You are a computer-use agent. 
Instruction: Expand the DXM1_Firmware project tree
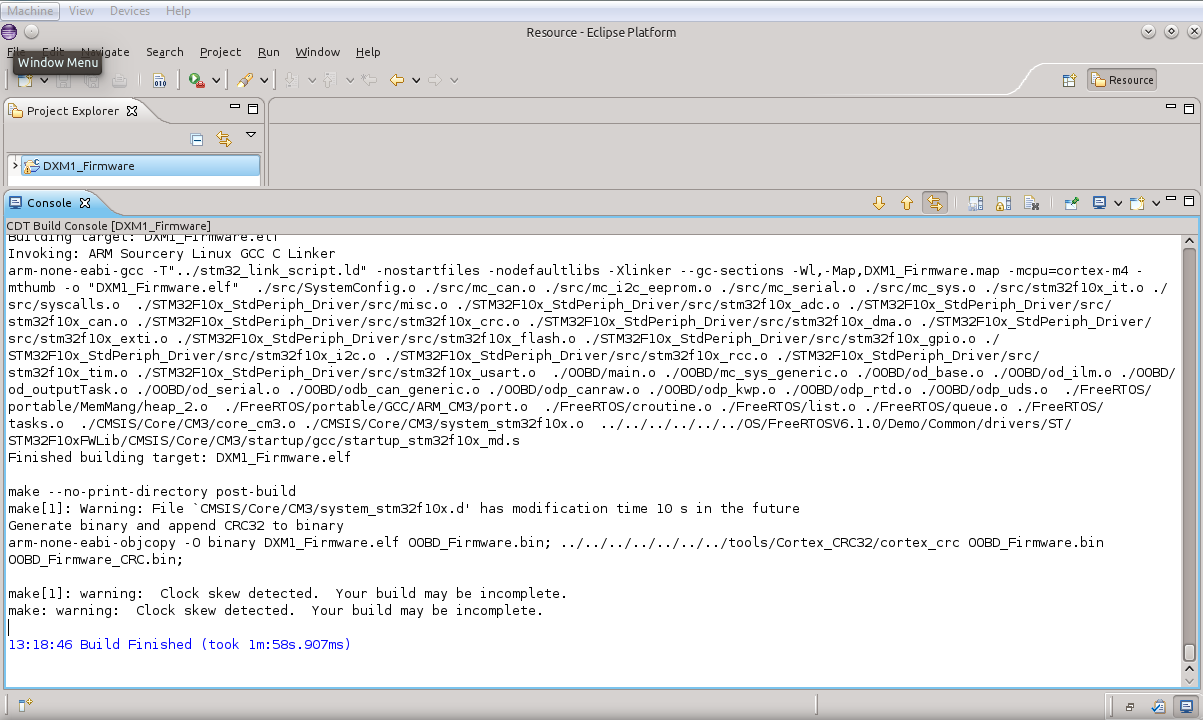tap(15, 166)
